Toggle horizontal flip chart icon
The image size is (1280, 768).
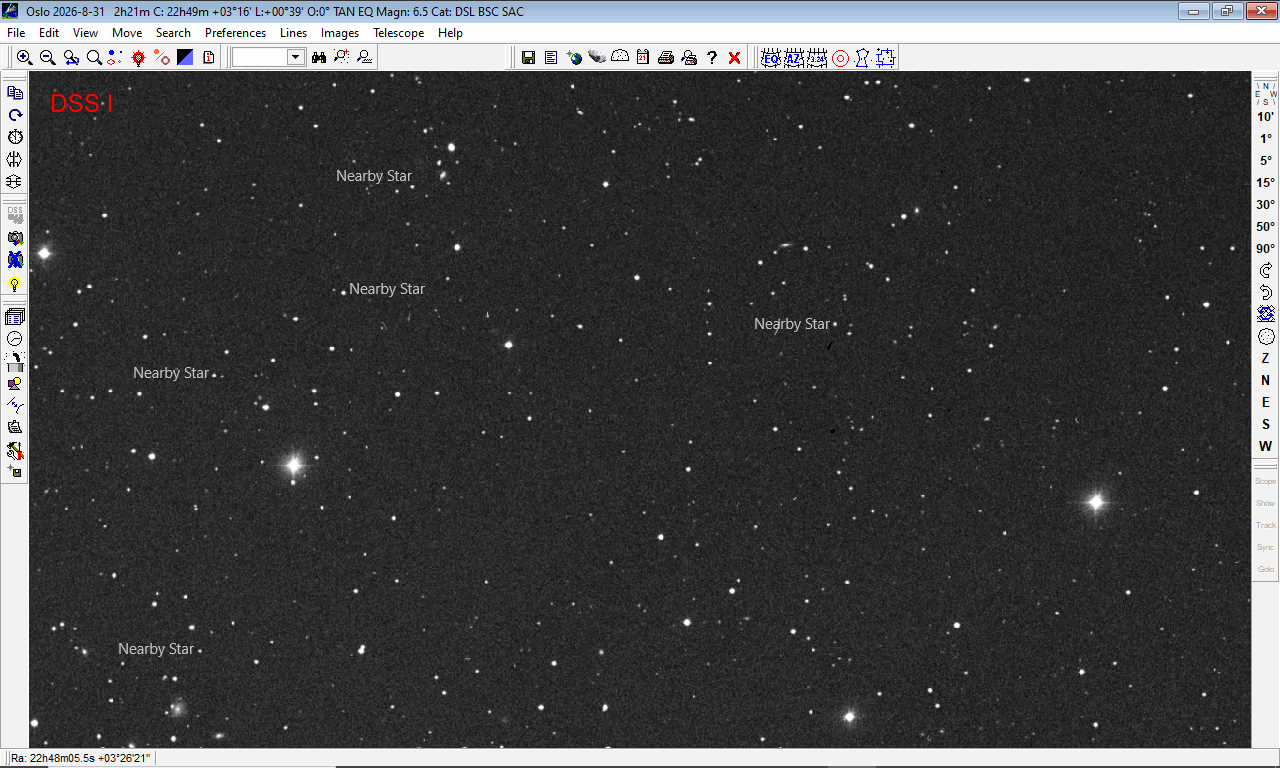(x=15, y=159)
